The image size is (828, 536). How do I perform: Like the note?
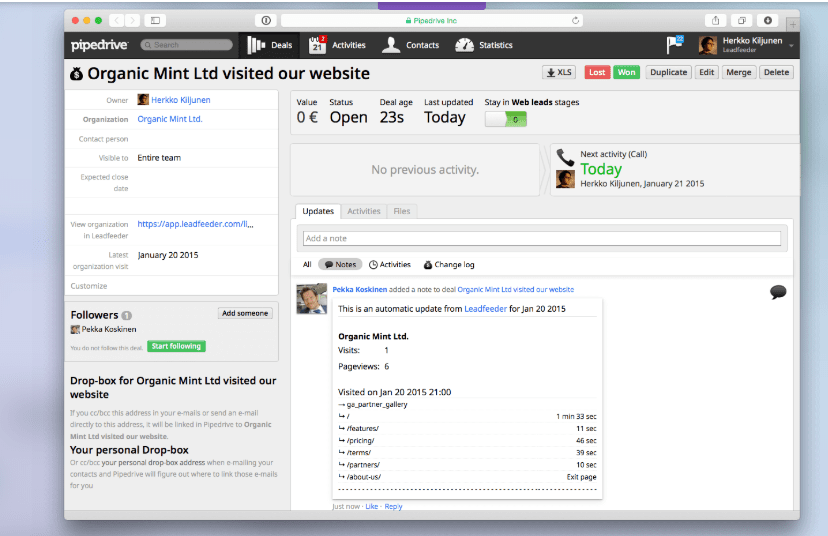tap(372, 506)
